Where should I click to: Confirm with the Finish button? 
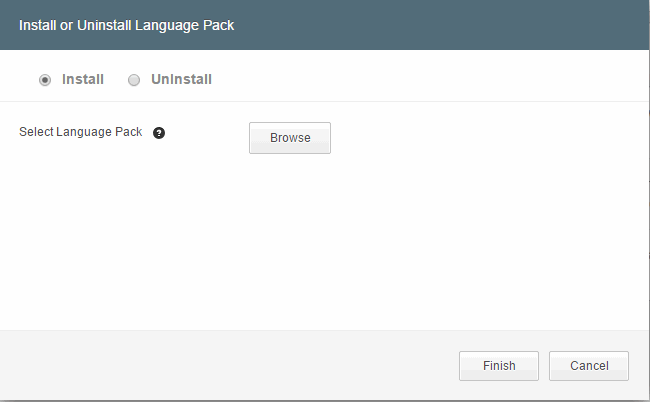click(499, 366)
